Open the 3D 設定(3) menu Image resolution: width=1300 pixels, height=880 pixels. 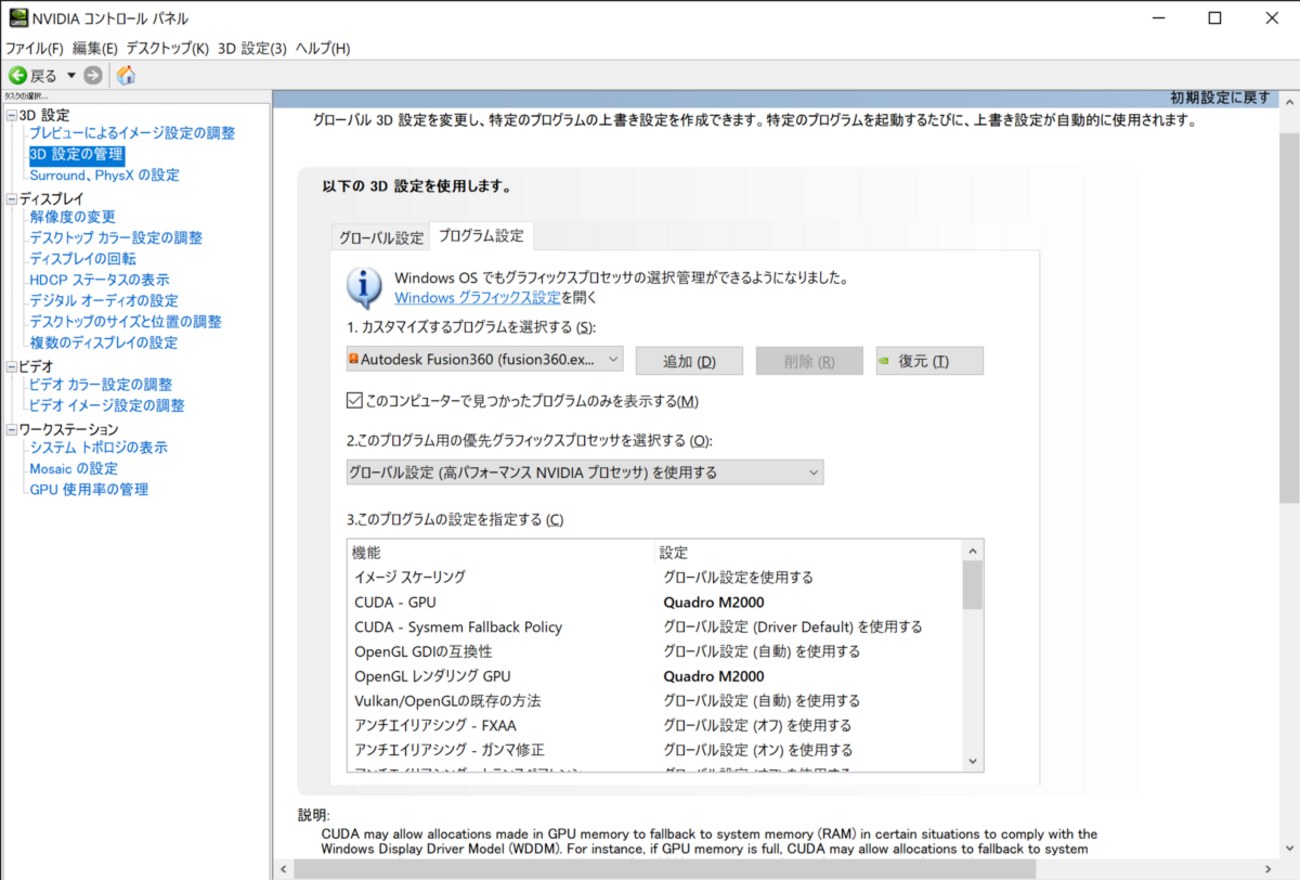[x=252, y=48]
